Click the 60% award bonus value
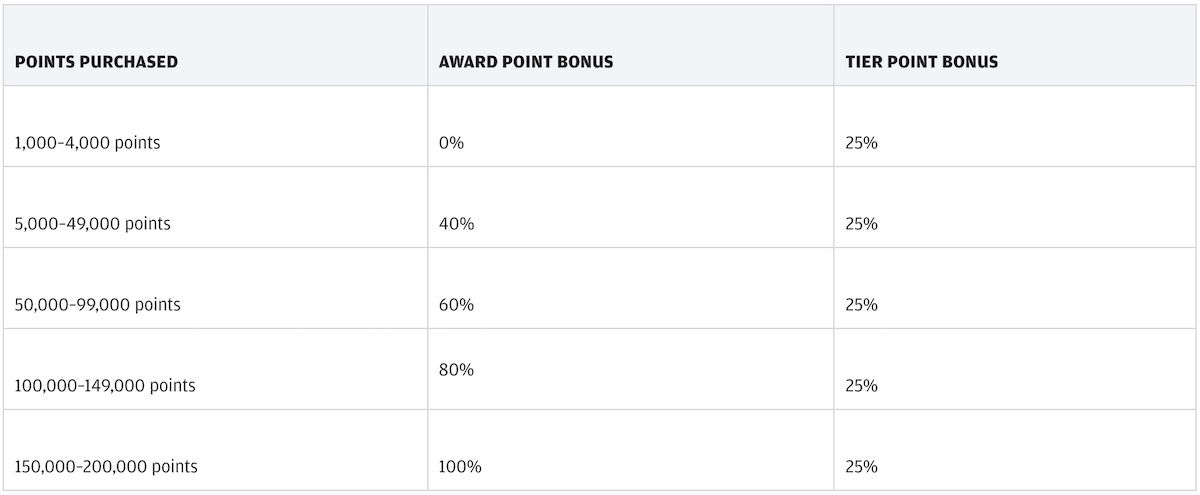The image size is (1200, 495). 456,305
